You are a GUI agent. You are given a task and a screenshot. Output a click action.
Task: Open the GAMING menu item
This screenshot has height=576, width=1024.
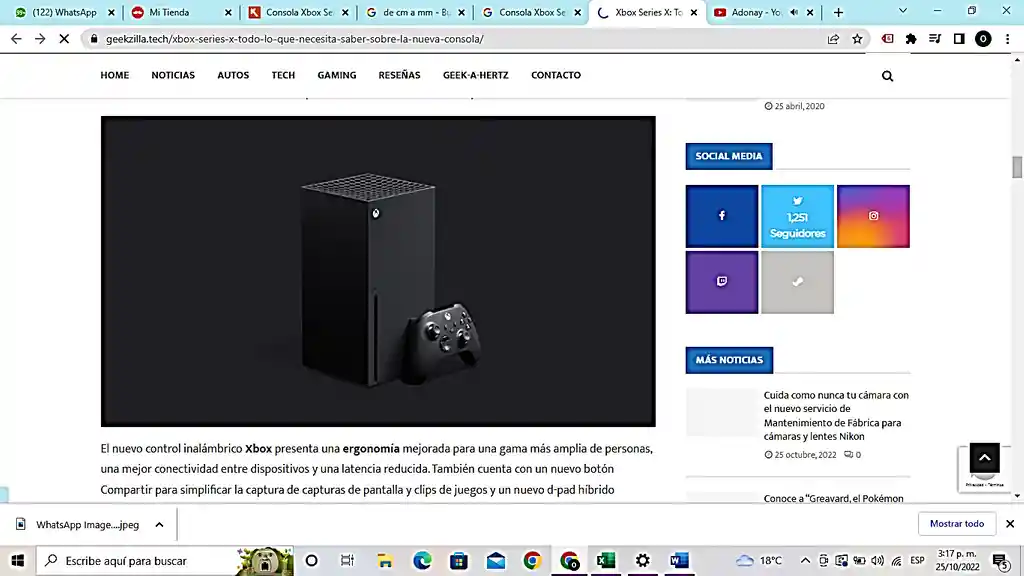point(337,76)
